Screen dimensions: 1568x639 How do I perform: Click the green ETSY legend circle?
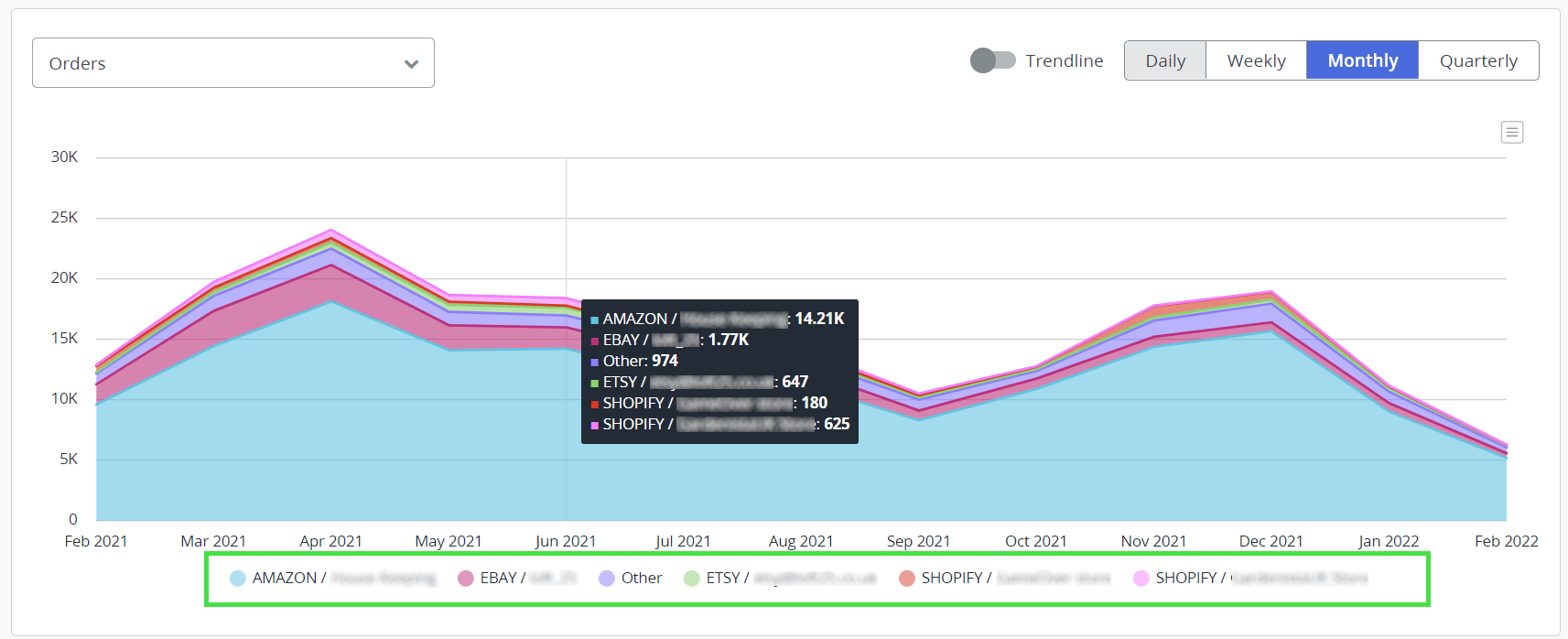pos(692,579)
